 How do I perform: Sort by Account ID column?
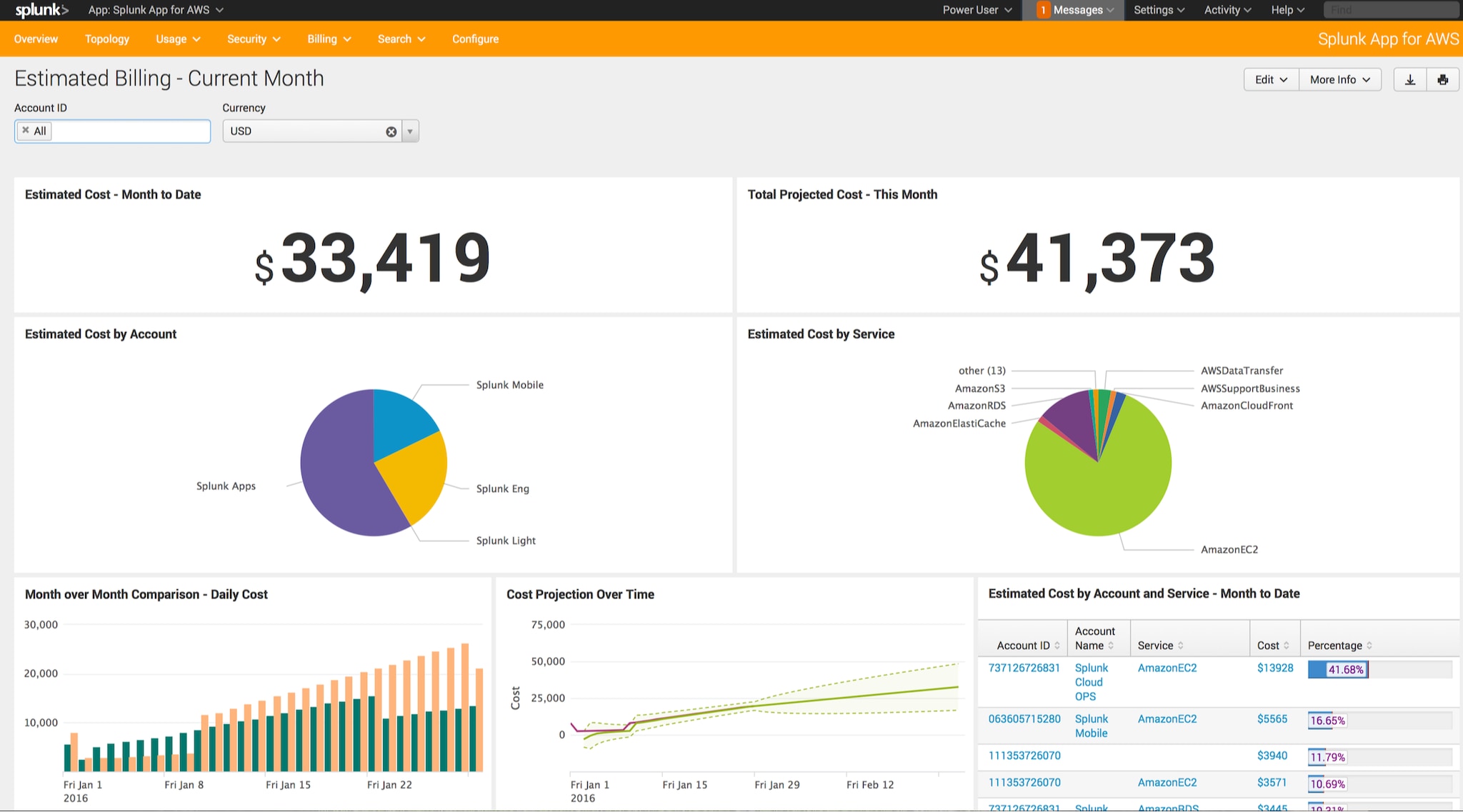coord(1028,646)
